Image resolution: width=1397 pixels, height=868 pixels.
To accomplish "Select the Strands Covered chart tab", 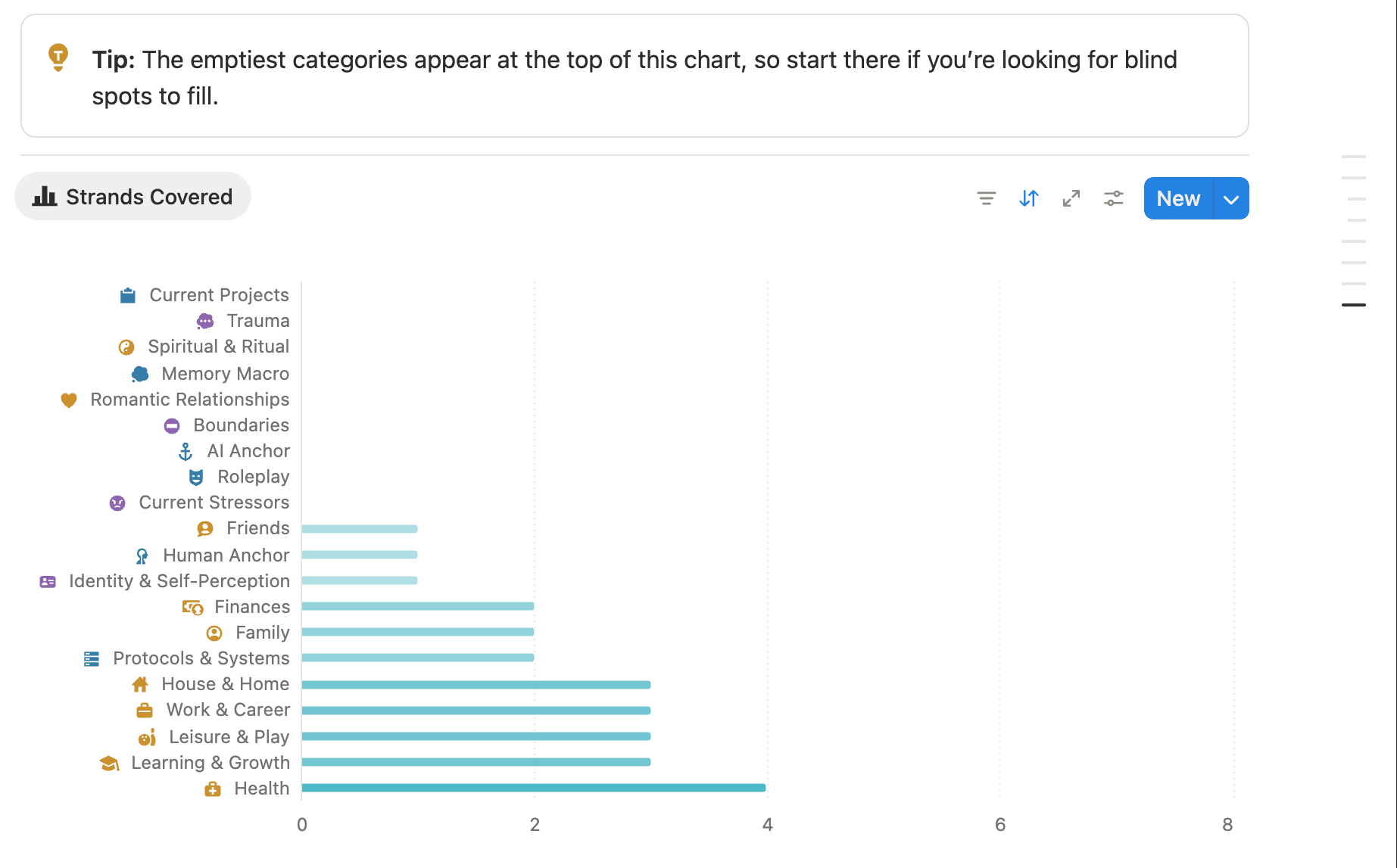I will (133, 197).
